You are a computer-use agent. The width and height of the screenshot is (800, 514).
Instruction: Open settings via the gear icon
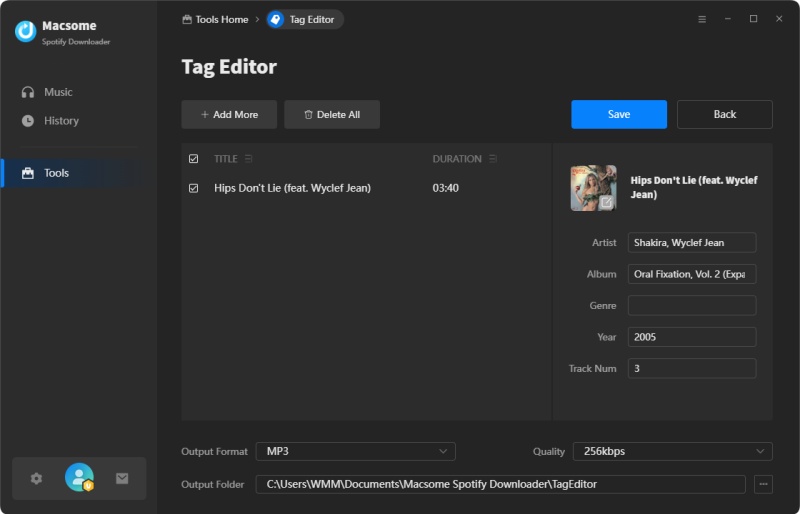36,478
